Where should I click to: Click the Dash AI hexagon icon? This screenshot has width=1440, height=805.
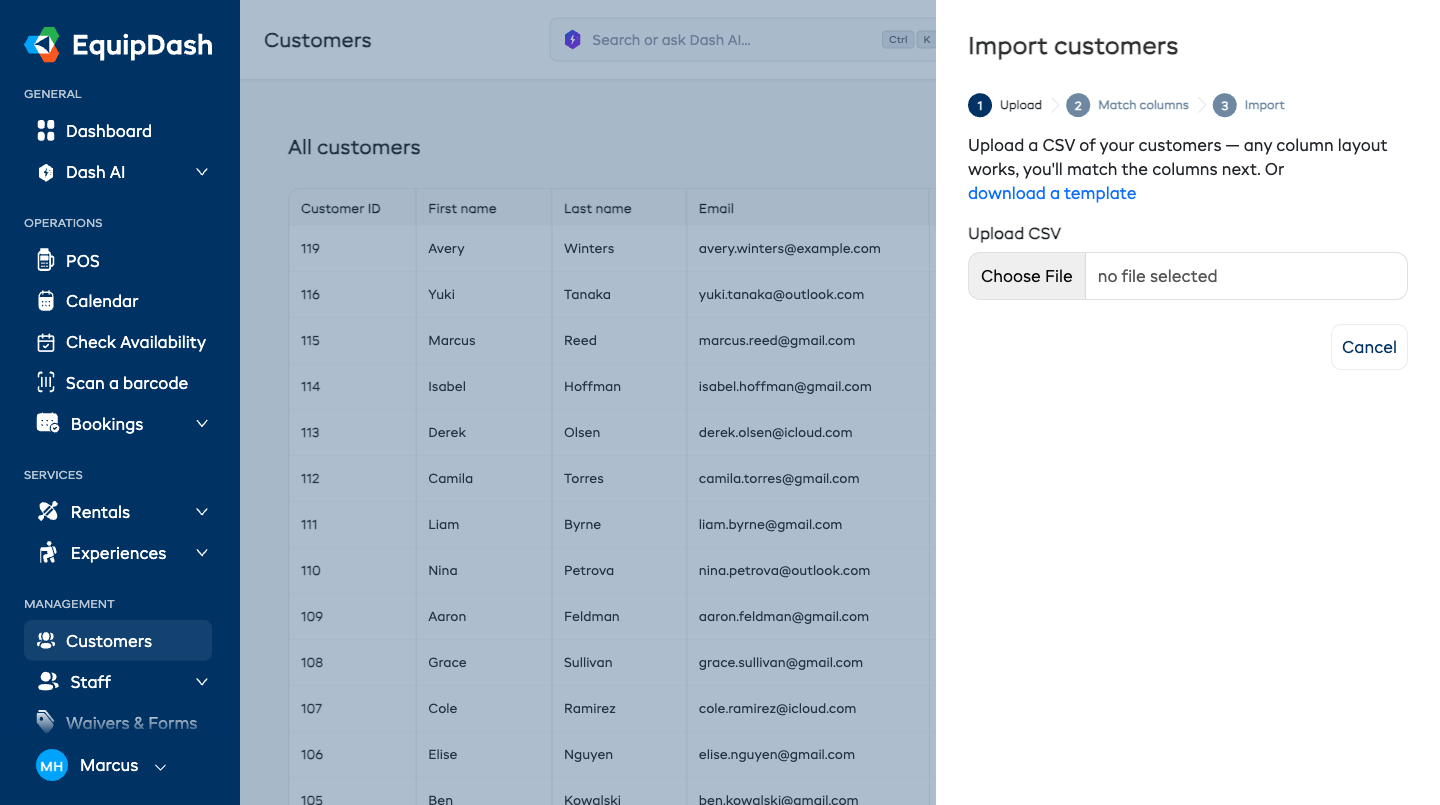pos(46,172)
